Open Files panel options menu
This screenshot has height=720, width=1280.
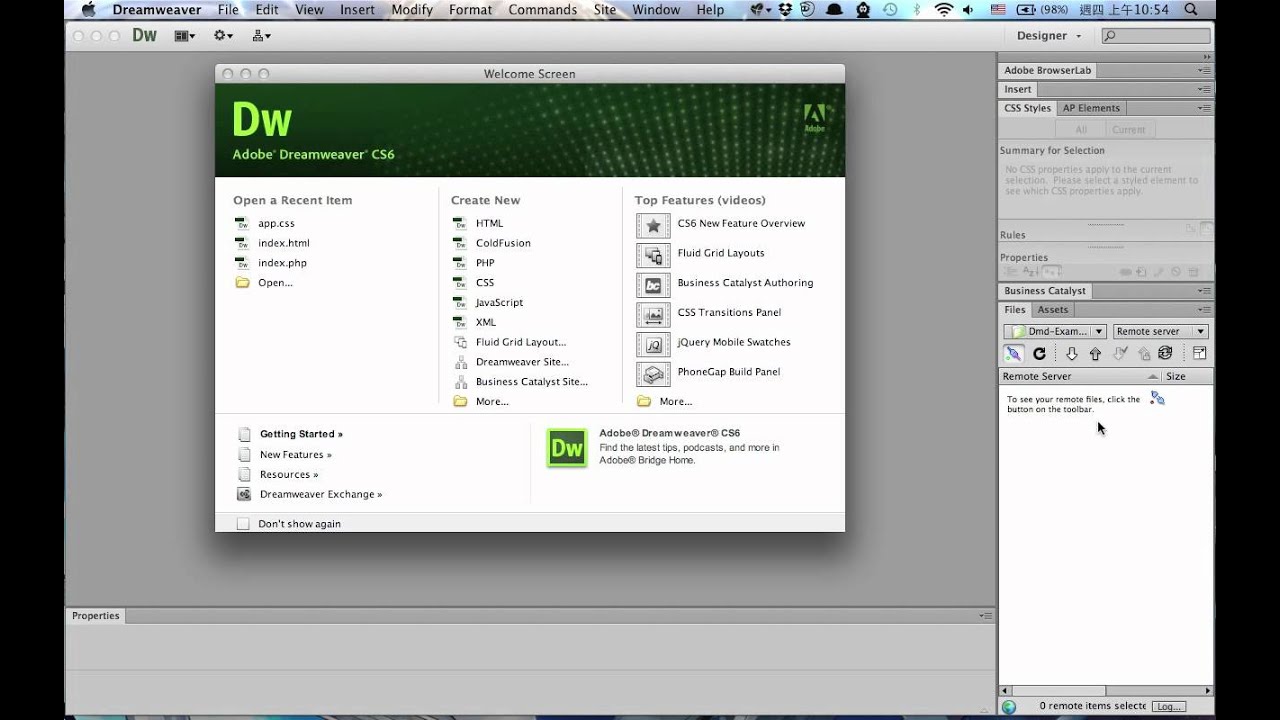(x=1204, y=310)
